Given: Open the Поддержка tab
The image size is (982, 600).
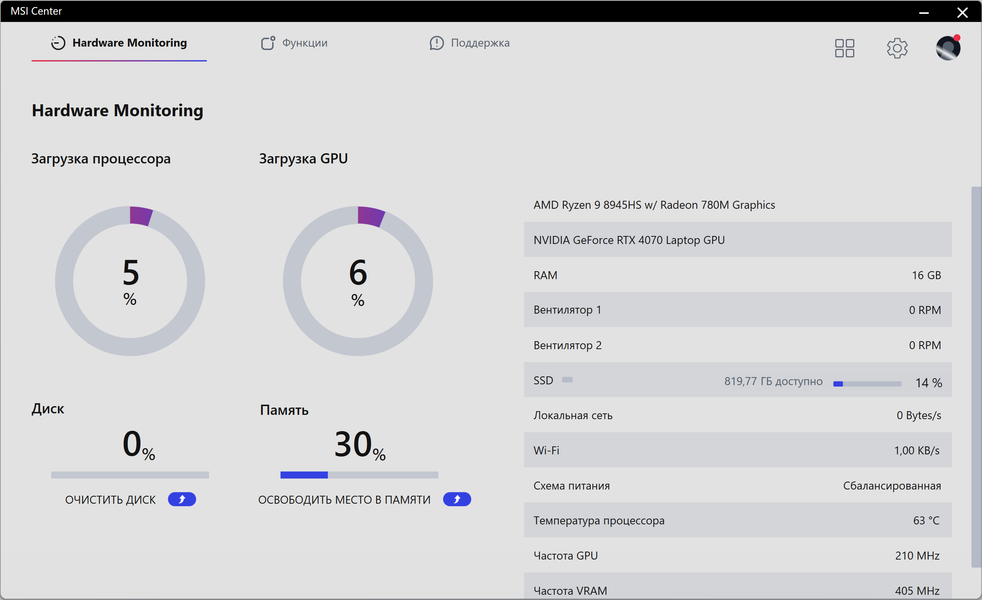Looking at the screenshot, I should (480, 43).
